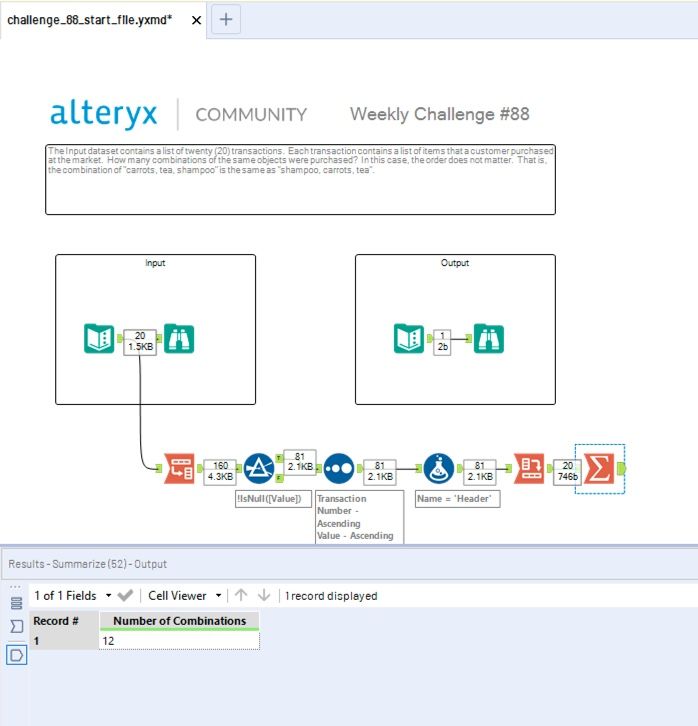Select the Summarize tool on canvas
698x726 pixels.
tap(599, 469)
